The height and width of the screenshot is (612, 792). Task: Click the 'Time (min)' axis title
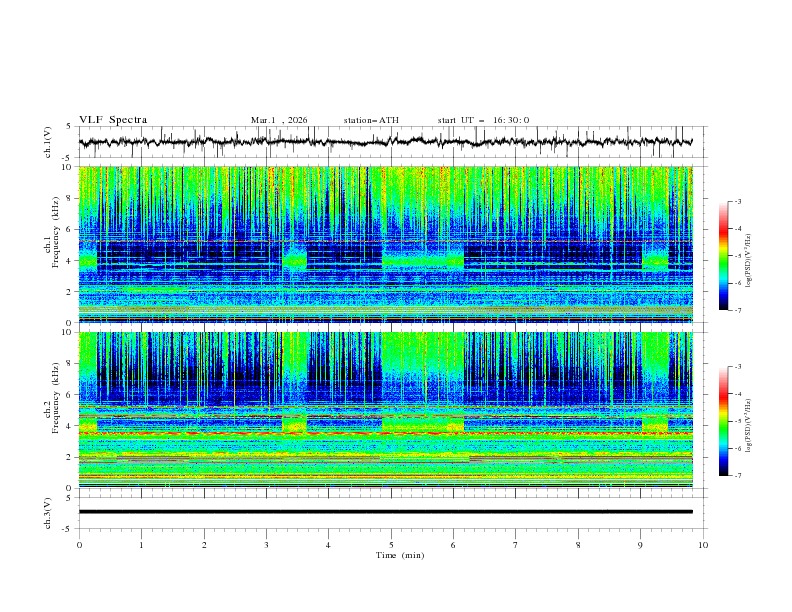coord(400,555)
